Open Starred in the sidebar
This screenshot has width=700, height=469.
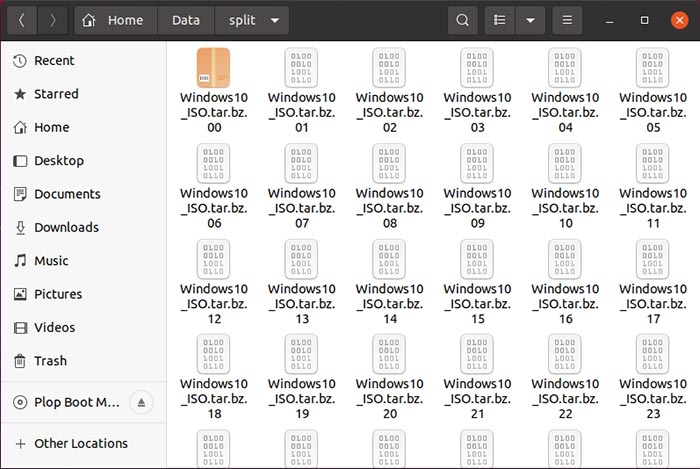[x=83, y=94]
